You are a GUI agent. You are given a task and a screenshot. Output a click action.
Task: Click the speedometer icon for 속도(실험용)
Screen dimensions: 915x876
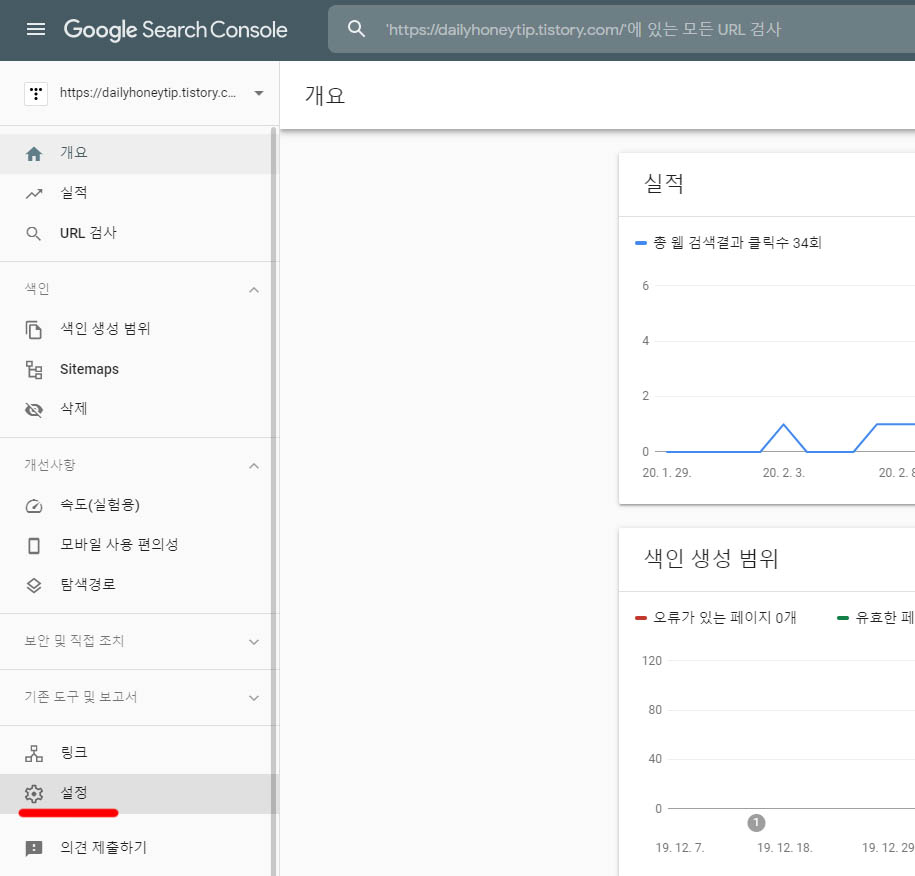click(34, 506)
